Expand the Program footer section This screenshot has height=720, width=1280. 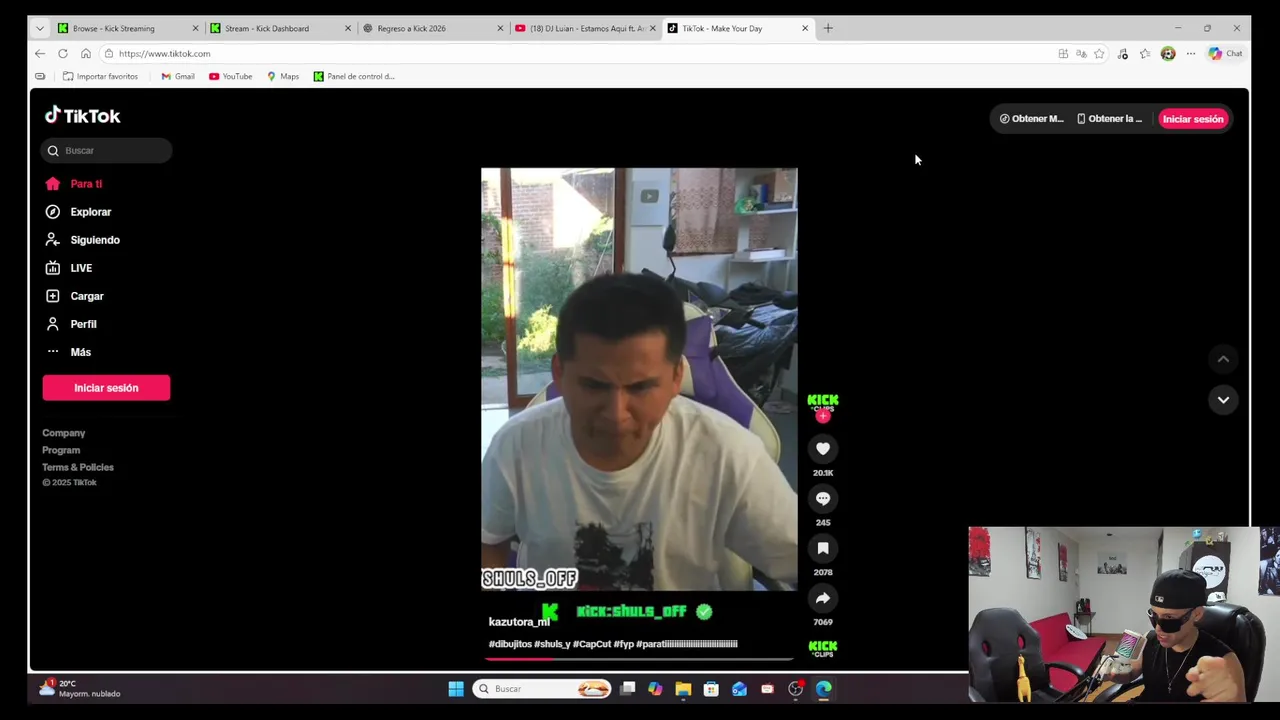[61, 450]
